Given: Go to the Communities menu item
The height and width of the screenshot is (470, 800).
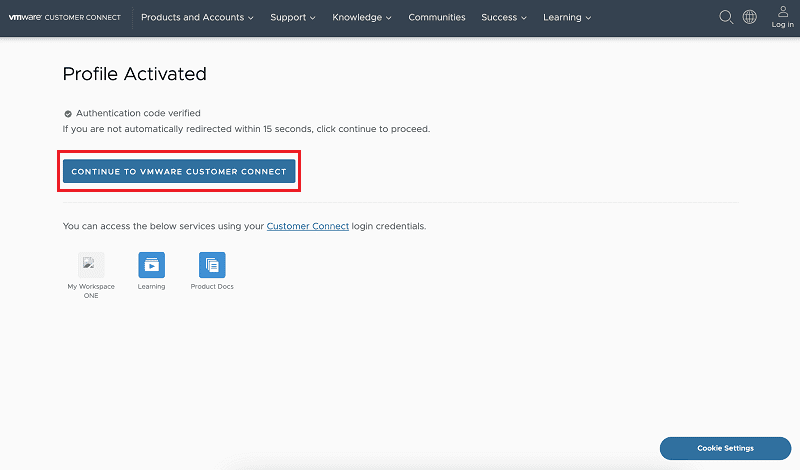Looking at the screenshot, I should [x=437, y=17].
